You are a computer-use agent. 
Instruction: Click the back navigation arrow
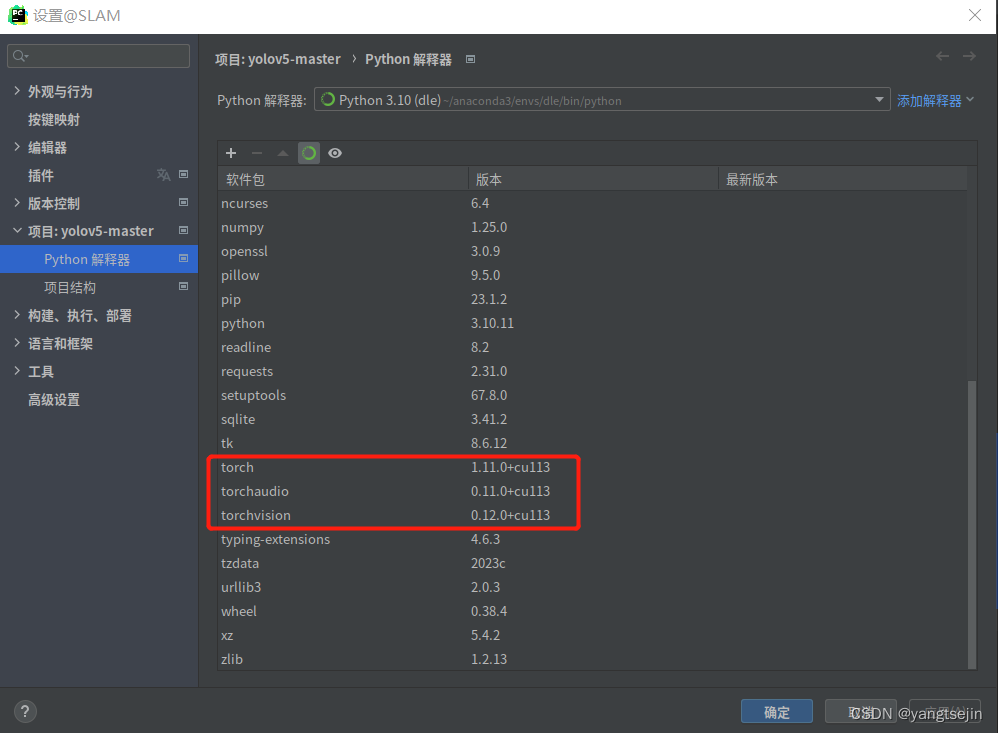[x=942, y=57]
